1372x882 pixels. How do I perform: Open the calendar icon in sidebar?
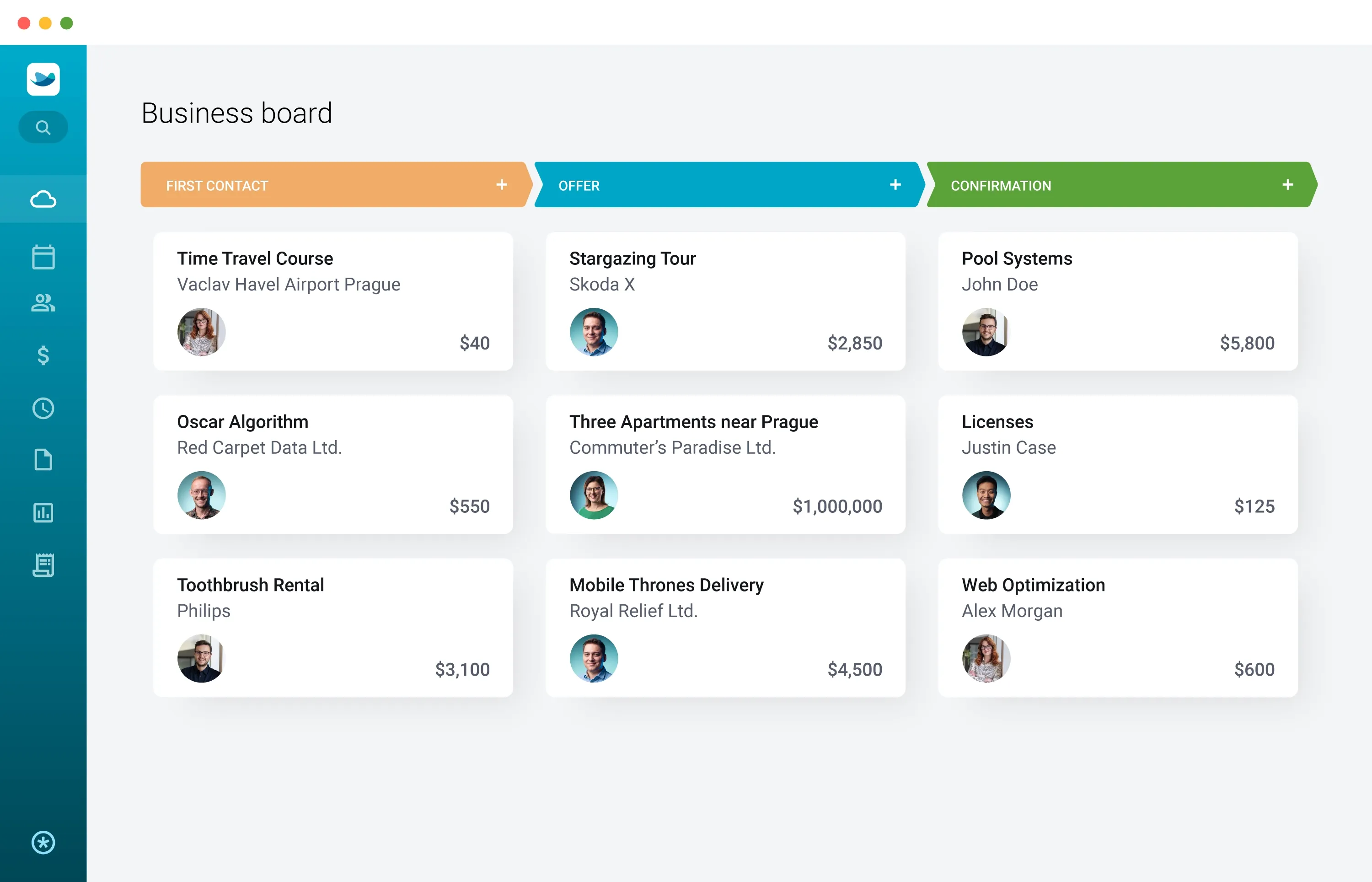coord(43,257)
